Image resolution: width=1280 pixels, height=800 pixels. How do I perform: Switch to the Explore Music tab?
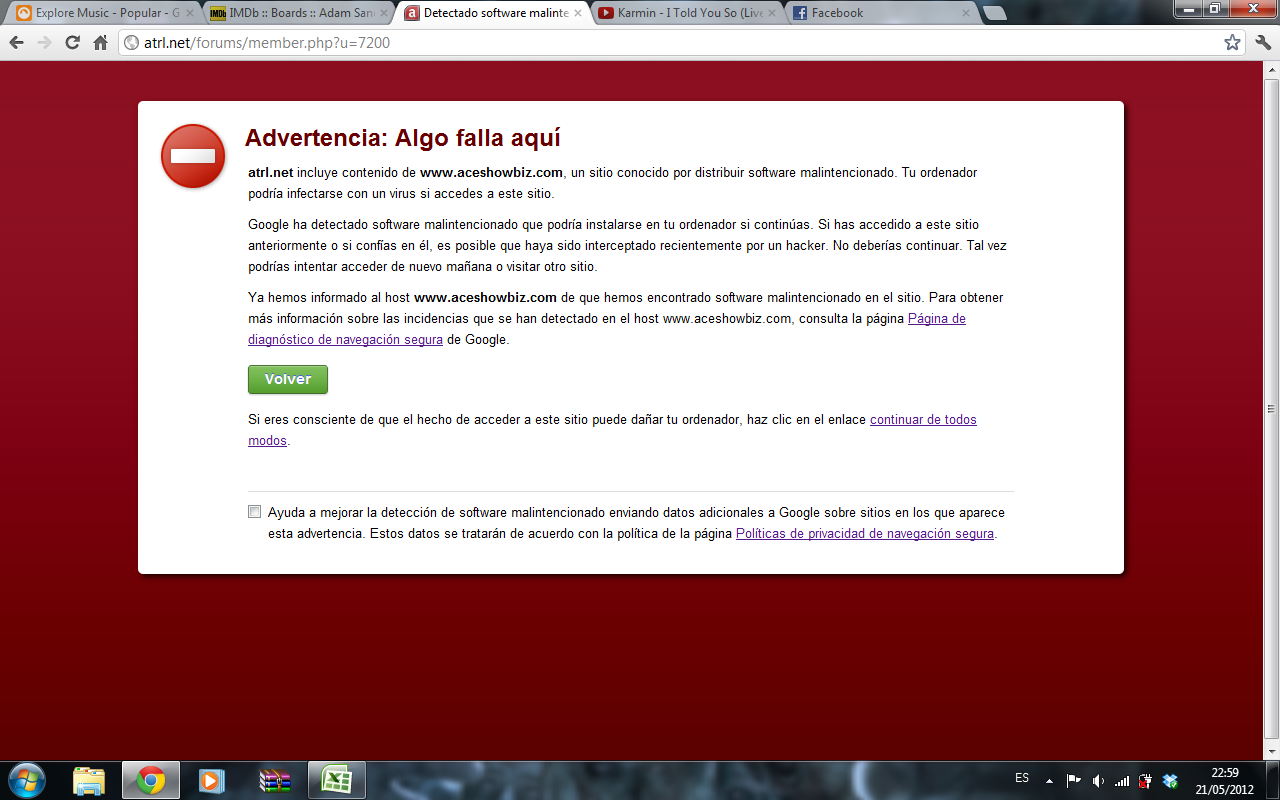click(x=105, y=13)
